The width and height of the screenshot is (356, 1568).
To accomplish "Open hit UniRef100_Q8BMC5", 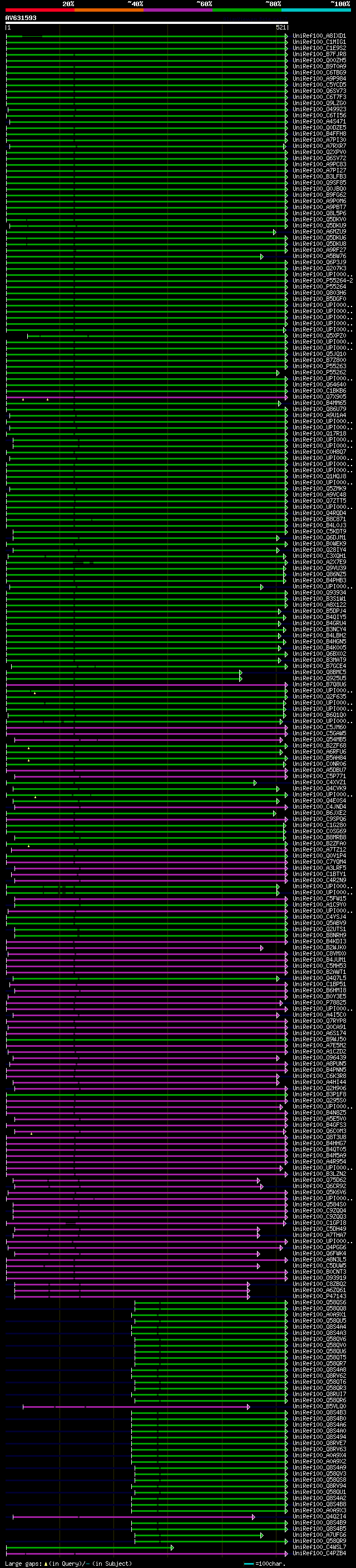I will click(x=319, y=672).
